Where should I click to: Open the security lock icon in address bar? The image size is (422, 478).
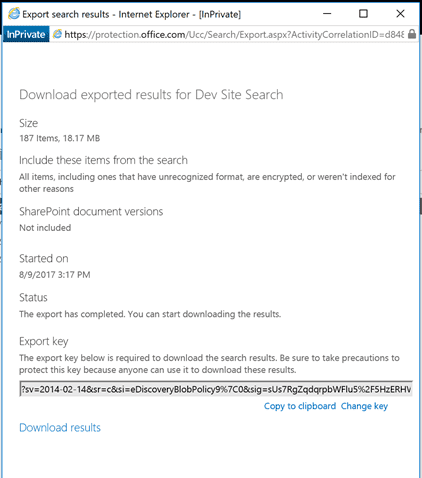[x=412, y=34]
